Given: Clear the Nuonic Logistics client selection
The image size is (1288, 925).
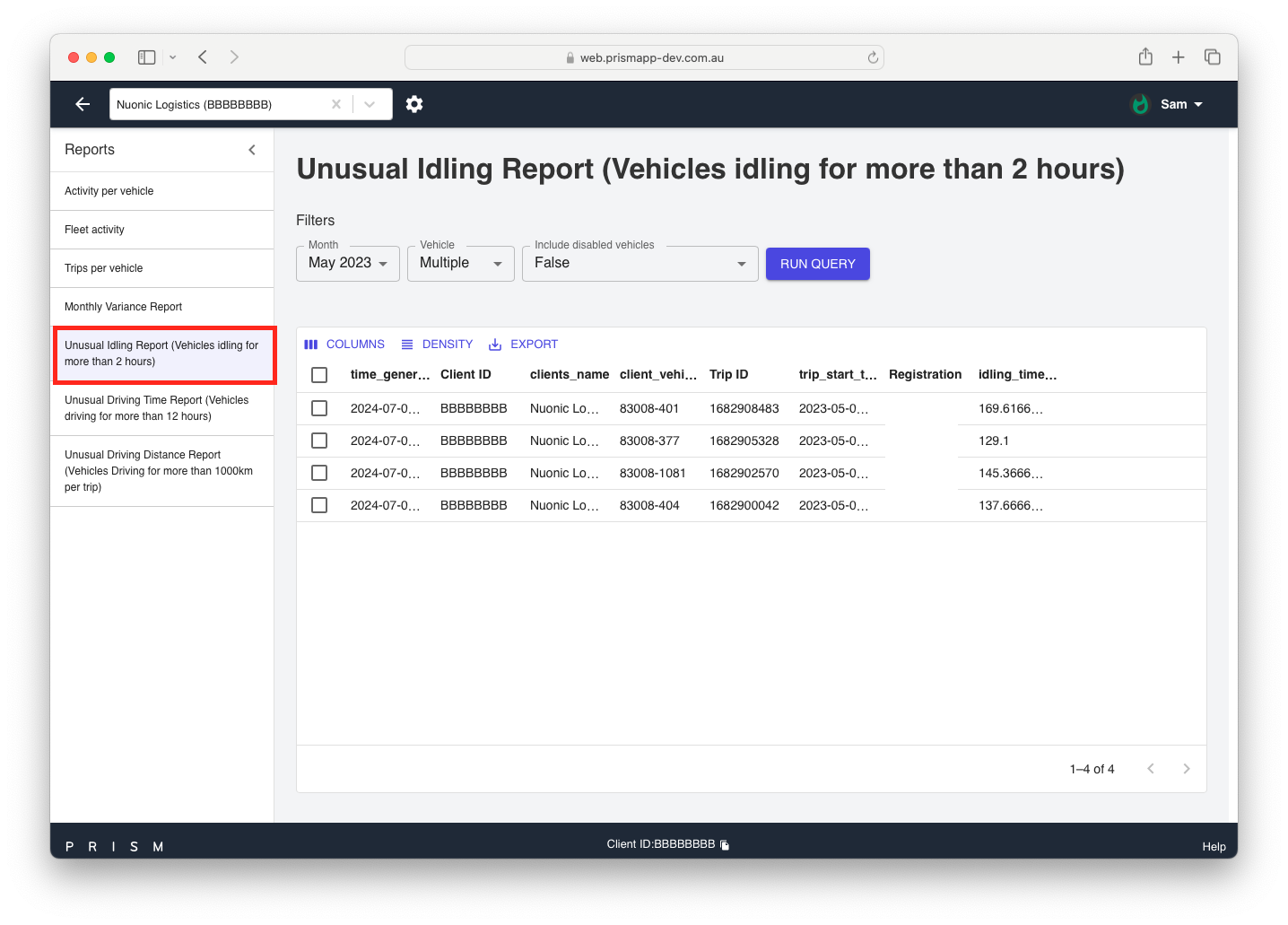Looking at the screenshot, I should 336,104.
